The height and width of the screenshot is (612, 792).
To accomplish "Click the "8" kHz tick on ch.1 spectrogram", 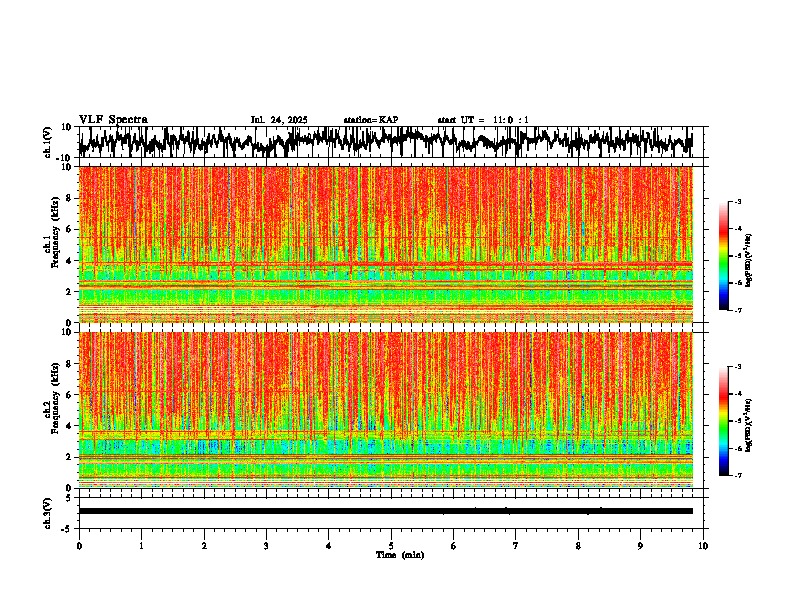I will point(69,198).
